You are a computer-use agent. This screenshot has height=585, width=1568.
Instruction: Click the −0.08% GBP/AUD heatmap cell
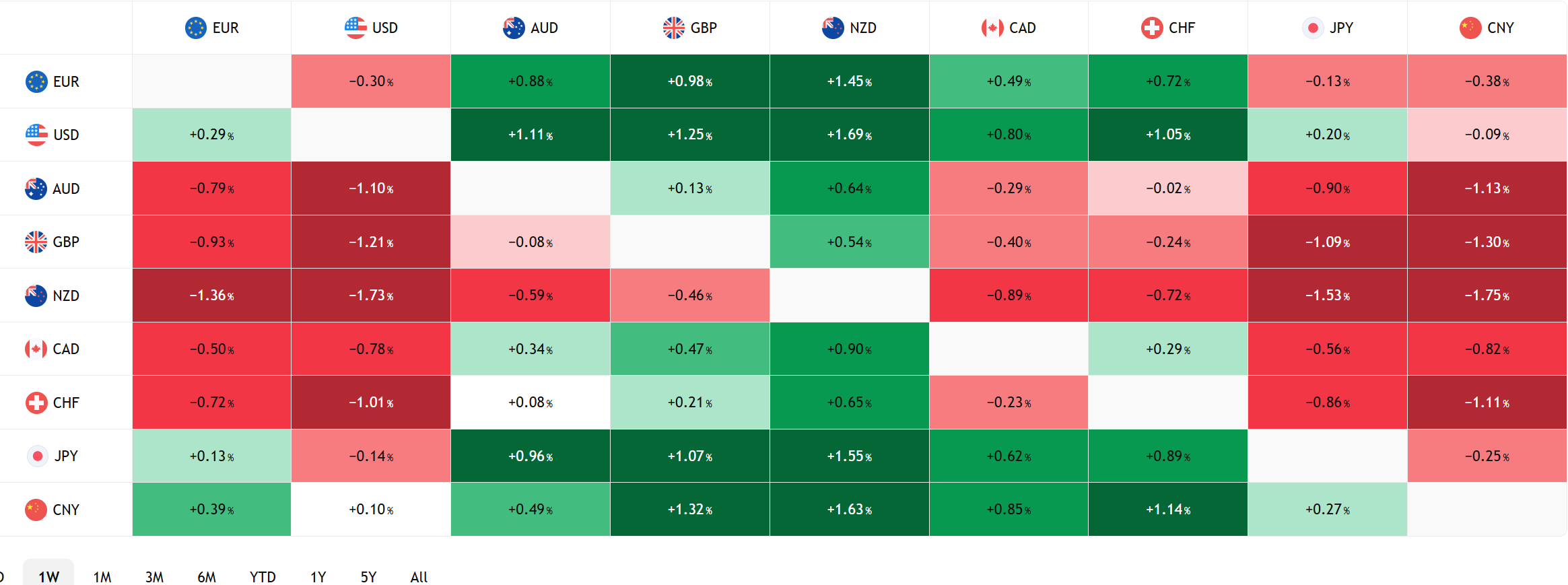[530, 242]
